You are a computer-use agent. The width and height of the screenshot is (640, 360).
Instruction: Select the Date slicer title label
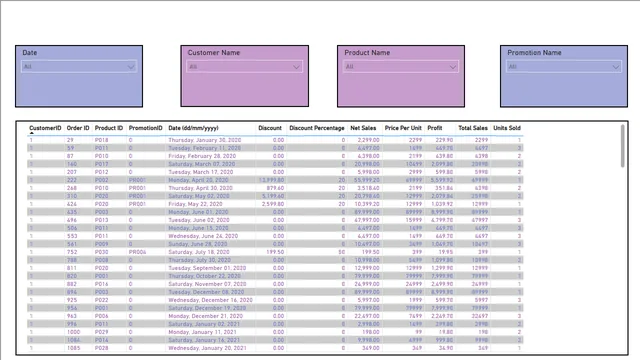(29, 53)
